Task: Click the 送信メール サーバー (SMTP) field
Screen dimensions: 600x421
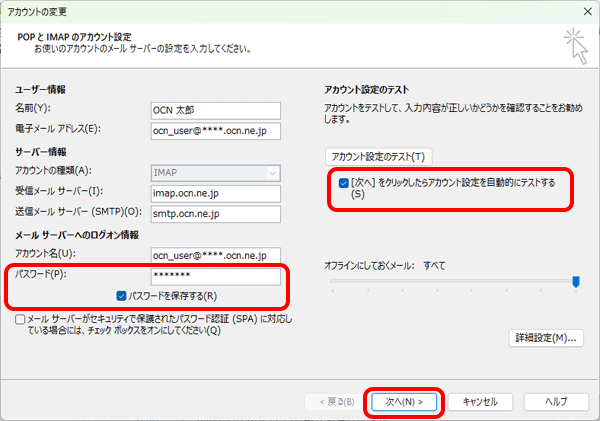Action: pyautogui.click(x=216, y=213)
